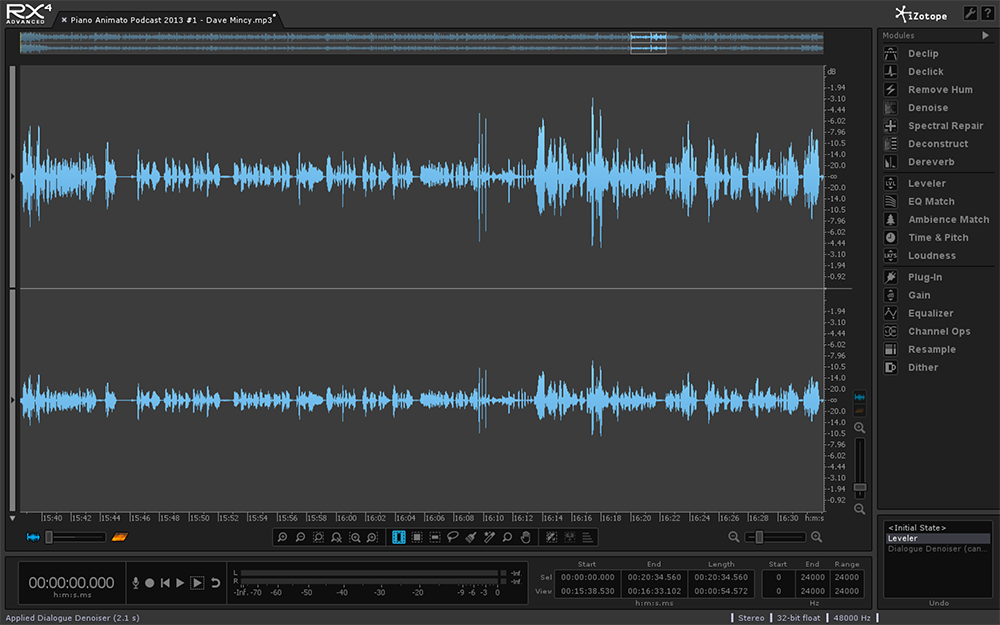Click the zoom to selection tool
The width and height of the screenshot is (1000, 625).
tap(318, 538)
